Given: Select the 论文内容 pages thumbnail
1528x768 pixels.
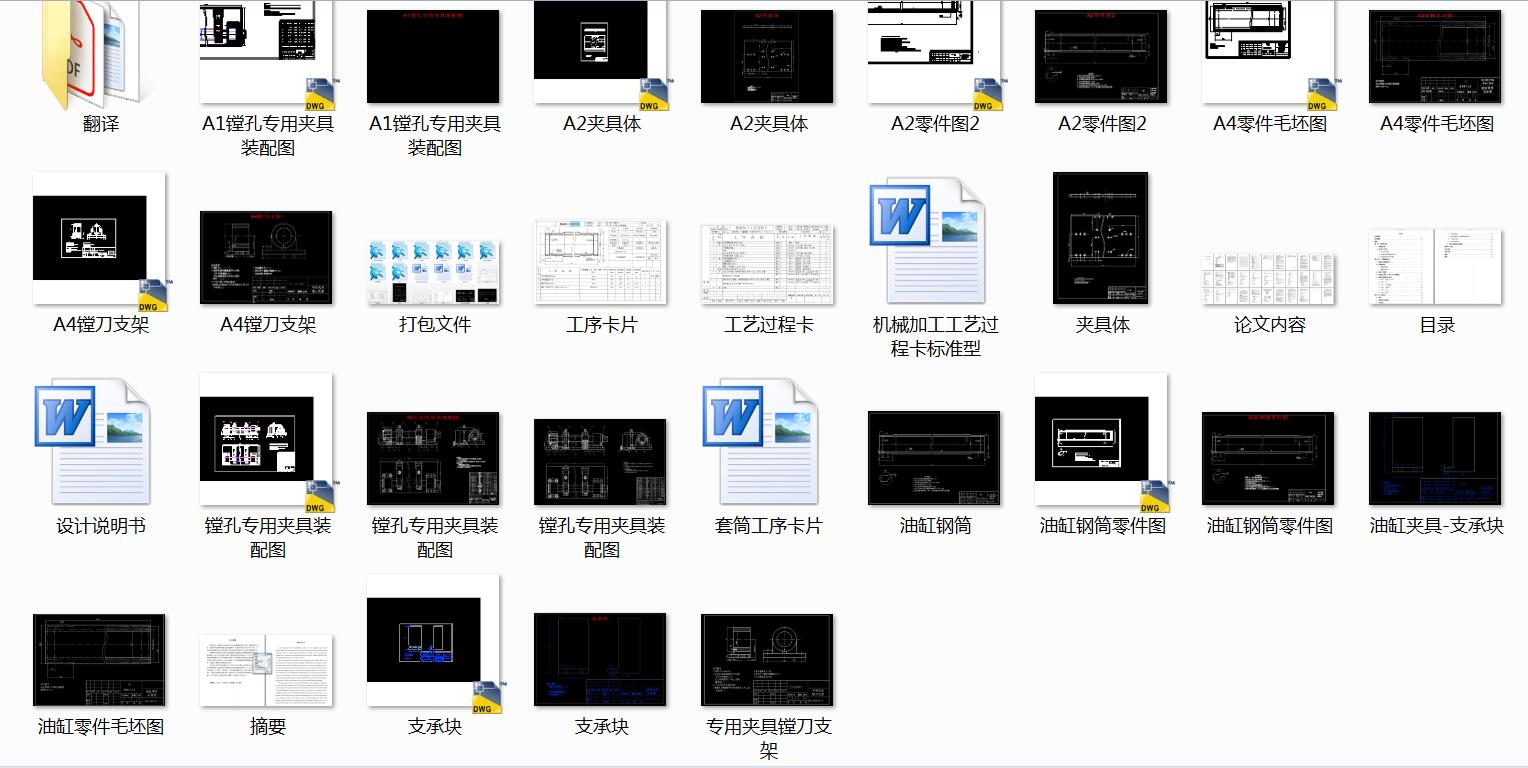Looking at the screenshot, I should coord(1269,279).
